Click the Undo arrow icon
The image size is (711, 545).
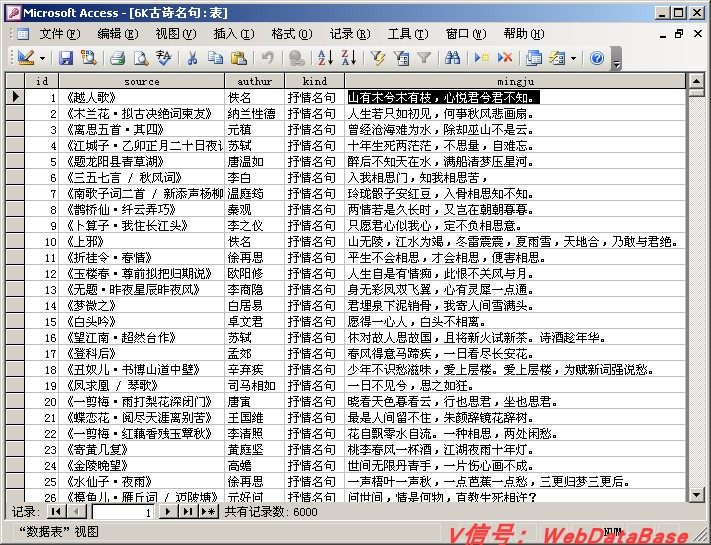coord(268,58)
